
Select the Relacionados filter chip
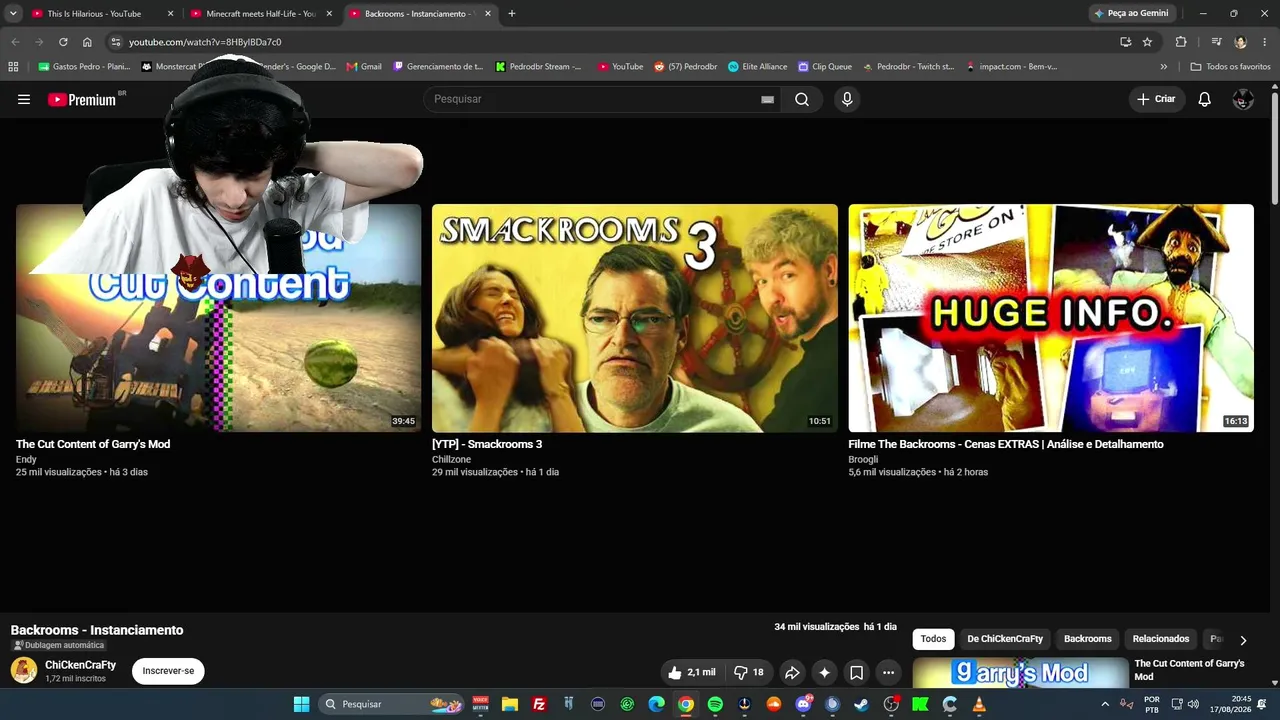1161,639
